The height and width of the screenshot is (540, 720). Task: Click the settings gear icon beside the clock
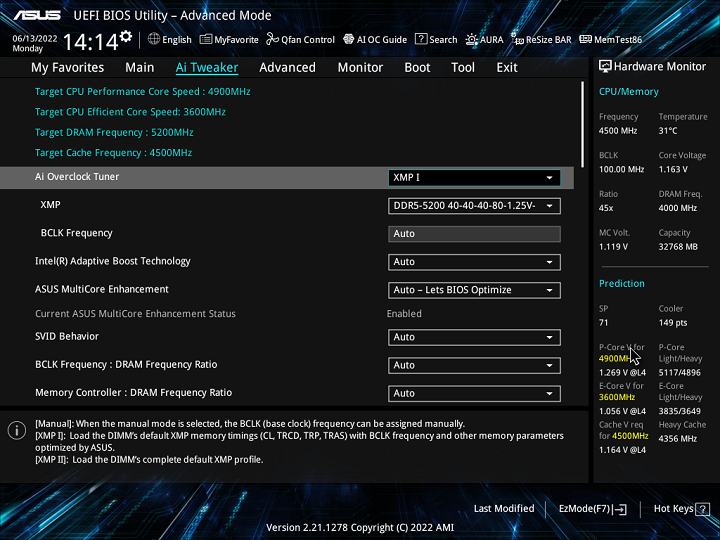(x=126, y=37)
